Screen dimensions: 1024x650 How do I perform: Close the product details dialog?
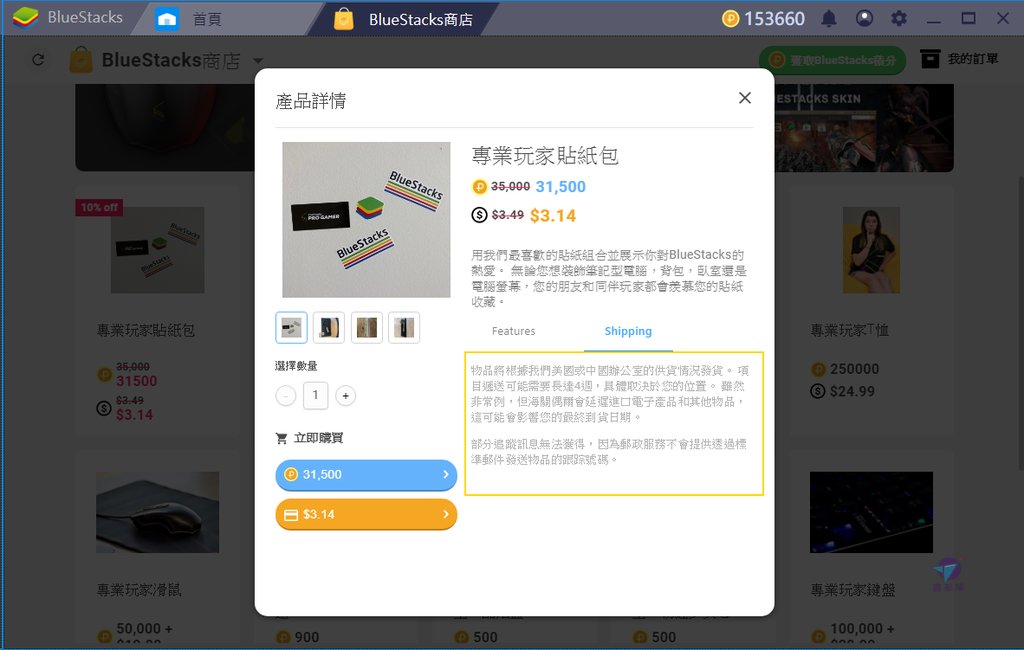tap(744, 98)
